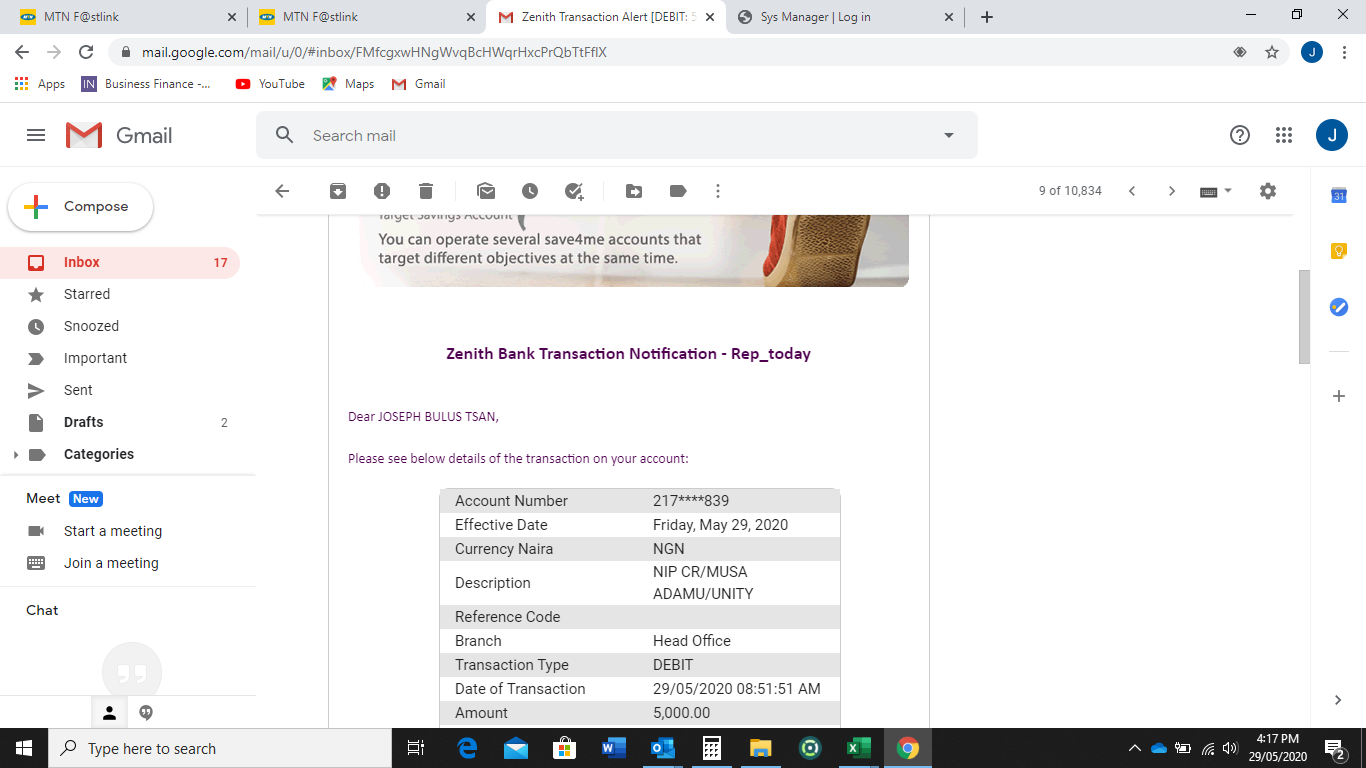The image size is (1366, 768).
Task: Open Windows notification center
Action: (1334, 748)
